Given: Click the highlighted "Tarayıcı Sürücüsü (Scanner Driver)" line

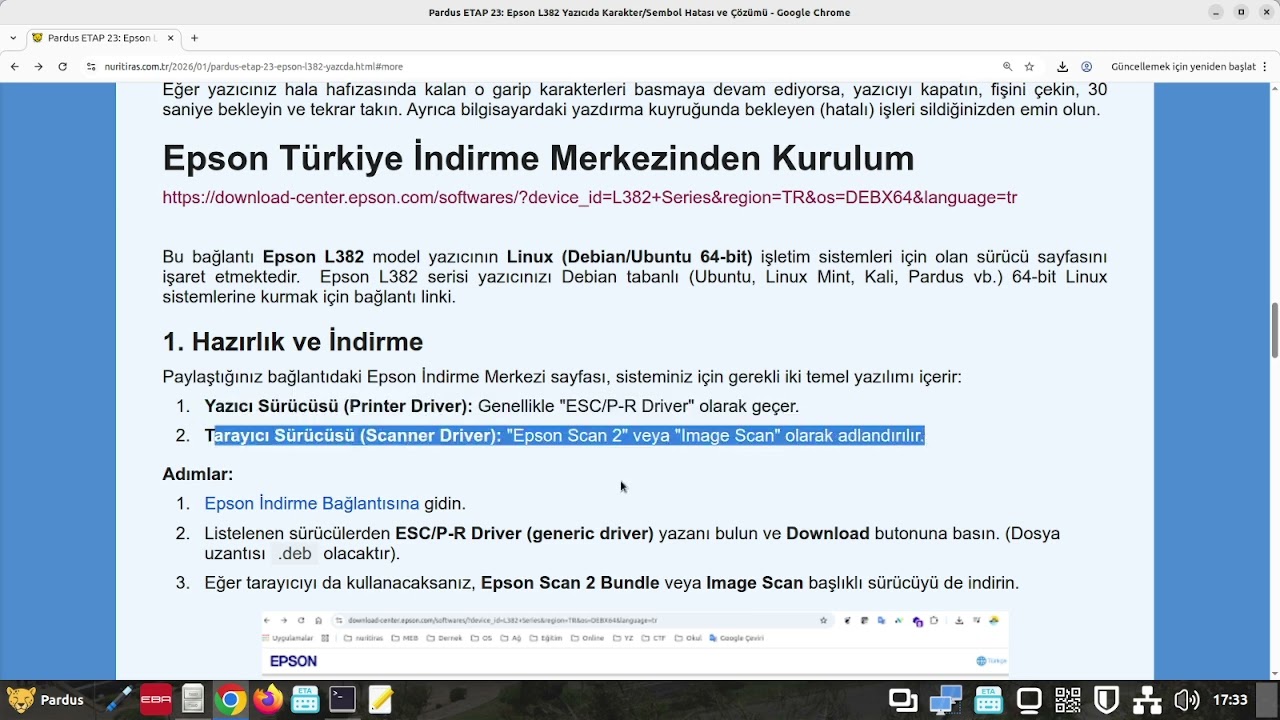Looking at the screenshot, I should click(x=565, y=435).
